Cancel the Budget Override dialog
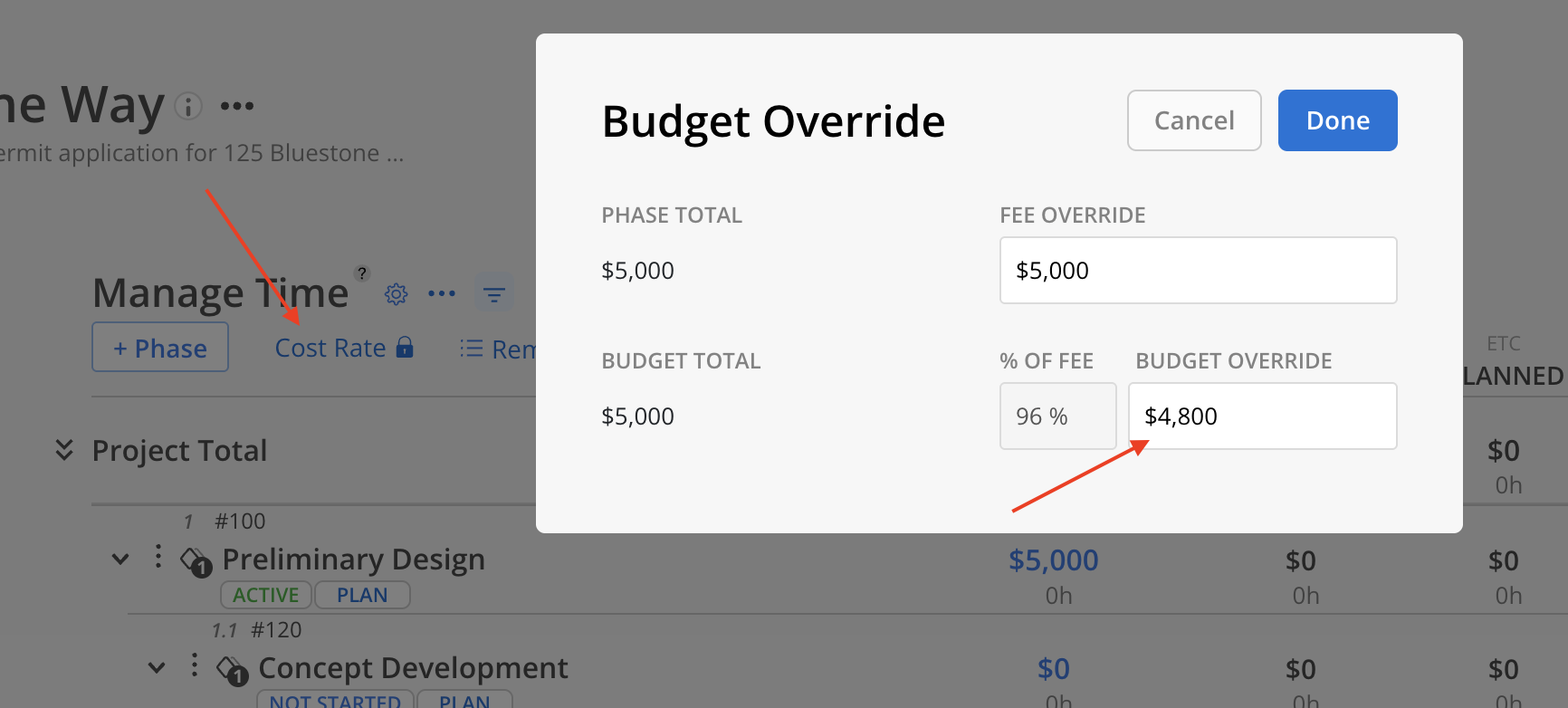Viewport: 1568px width, 708px height. (x=1194, y=120)
